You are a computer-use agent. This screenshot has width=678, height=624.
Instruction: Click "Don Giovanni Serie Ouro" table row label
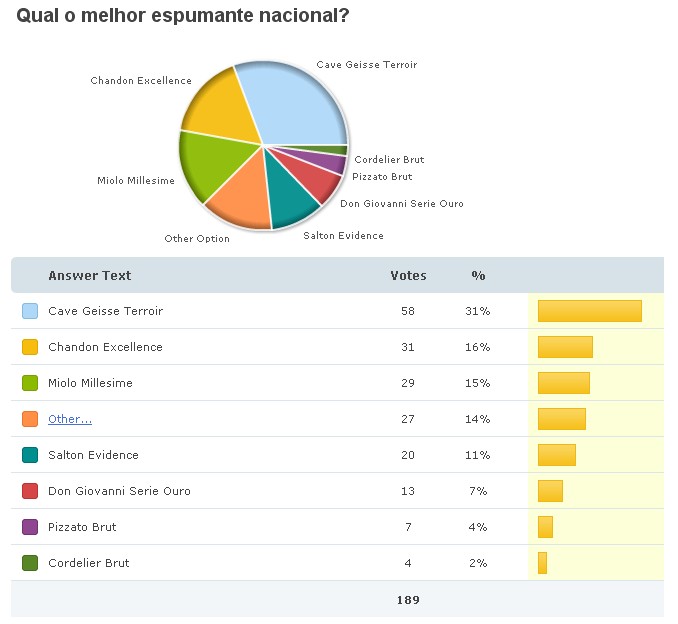(x=119, y=491)
